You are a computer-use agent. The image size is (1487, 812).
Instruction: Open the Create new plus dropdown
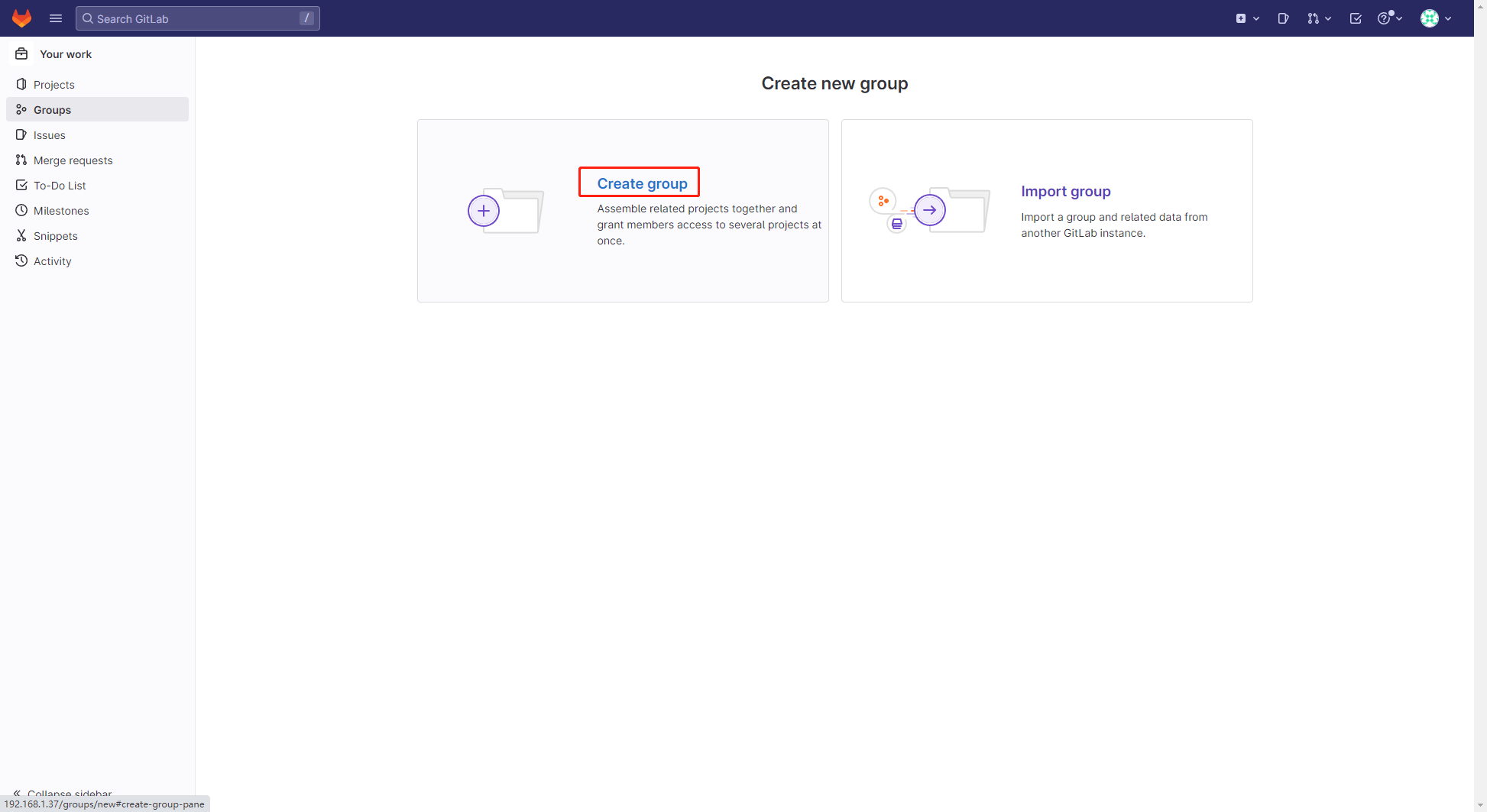tap(1247, 18)
